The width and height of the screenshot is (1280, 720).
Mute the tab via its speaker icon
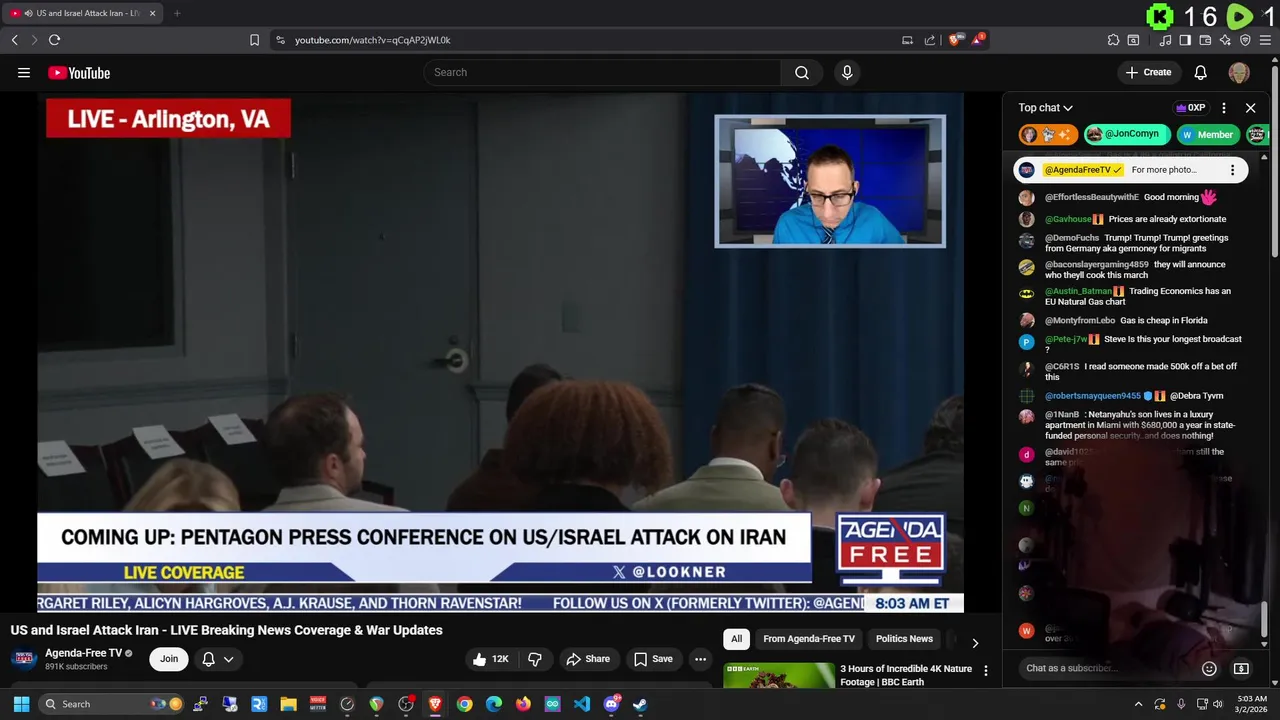coord(28,13)
